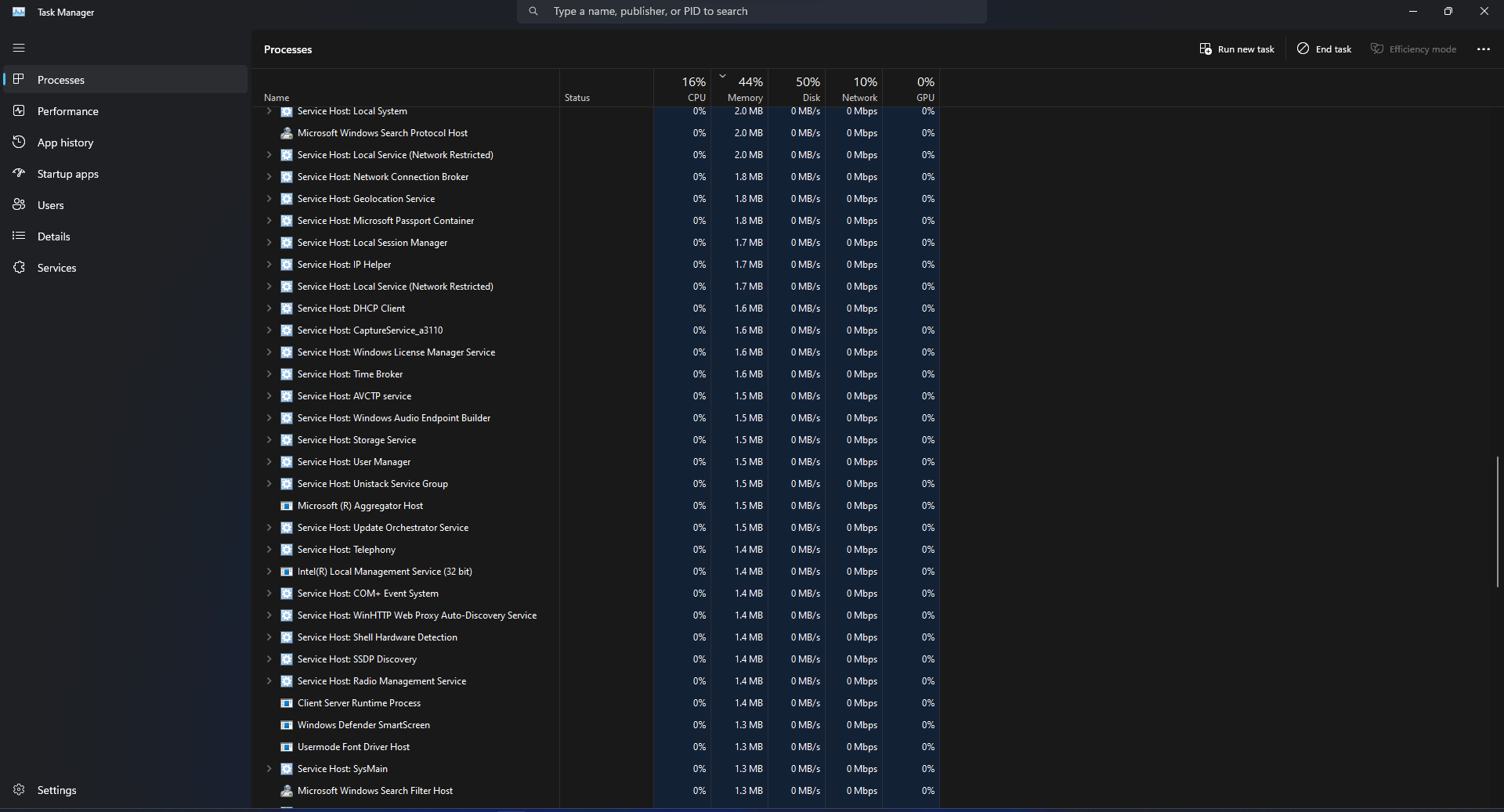Open the Details page
The width and height of the screenshot is (1504, 812).
click(125, 236)
